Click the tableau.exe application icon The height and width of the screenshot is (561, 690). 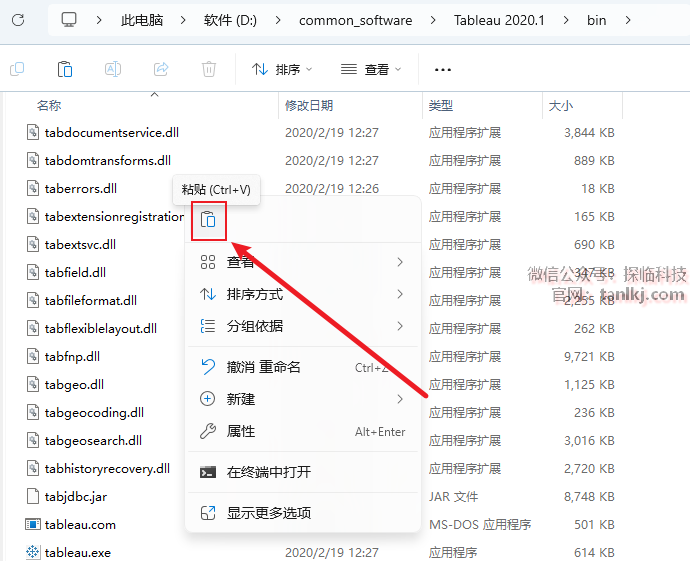pos(33,553)
